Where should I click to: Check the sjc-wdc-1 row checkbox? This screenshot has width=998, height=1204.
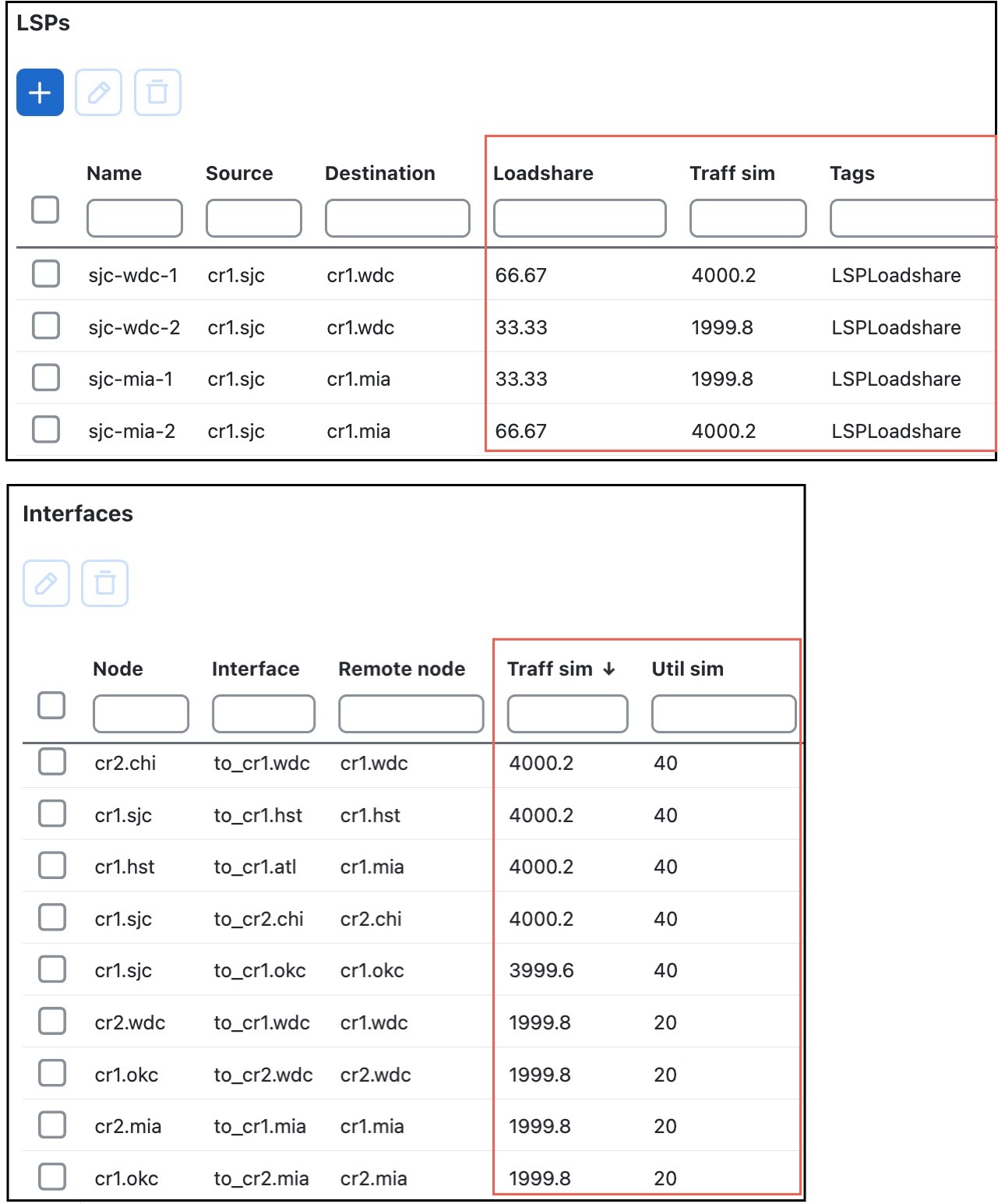point(45,274)
